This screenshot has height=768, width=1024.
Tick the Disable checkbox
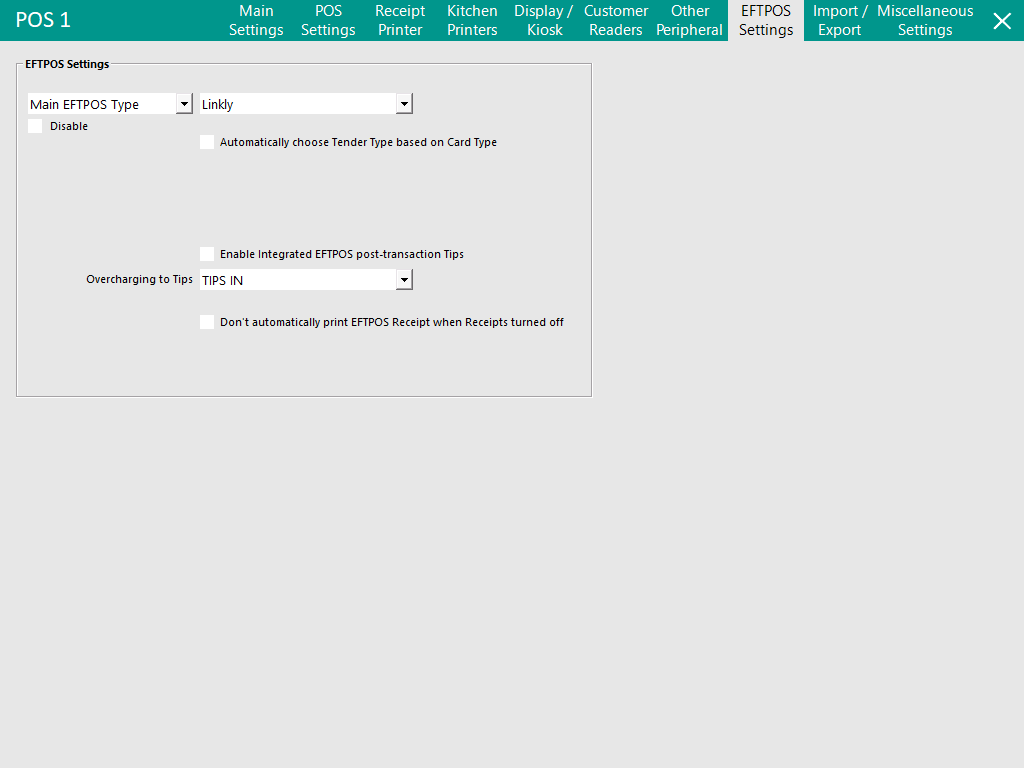36,126
